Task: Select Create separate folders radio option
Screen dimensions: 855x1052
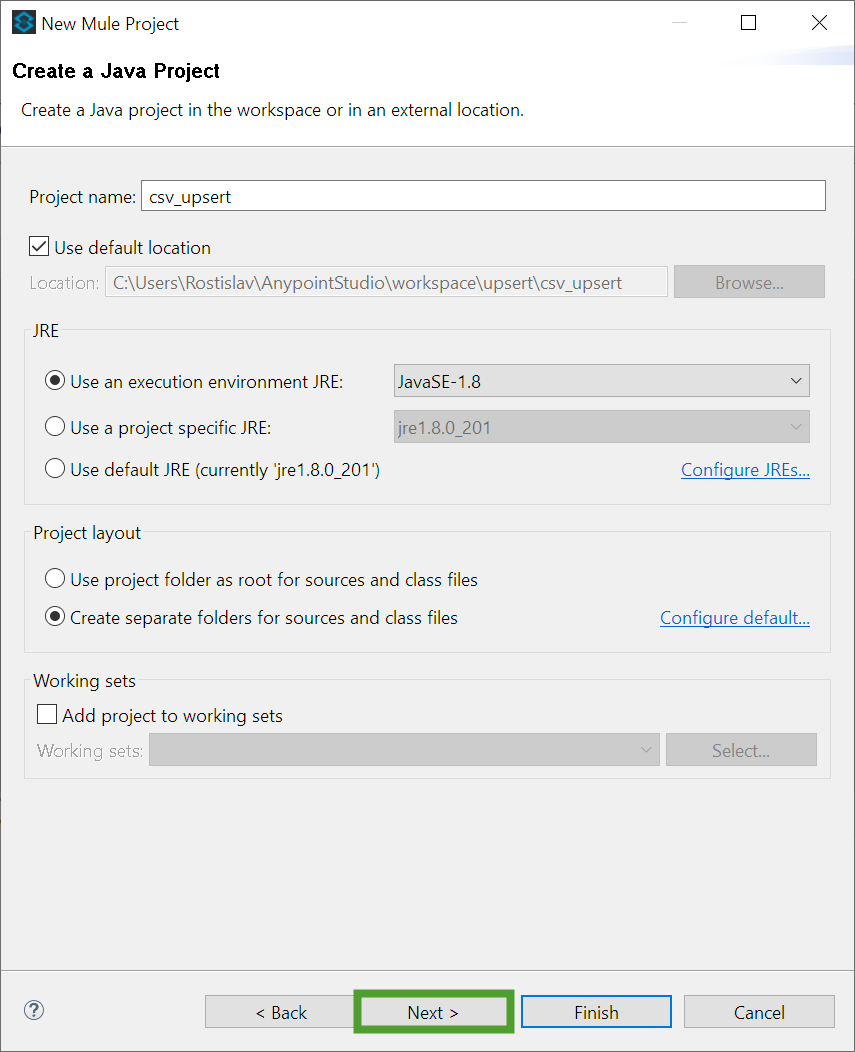Action: [55, 617]
